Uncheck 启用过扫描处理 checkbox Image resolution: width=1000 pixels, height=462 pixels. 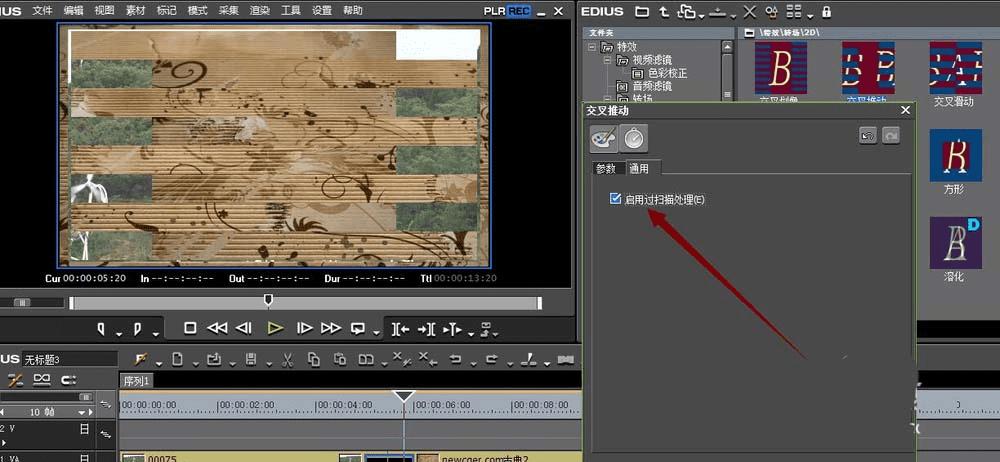click(x=615, y=200)
